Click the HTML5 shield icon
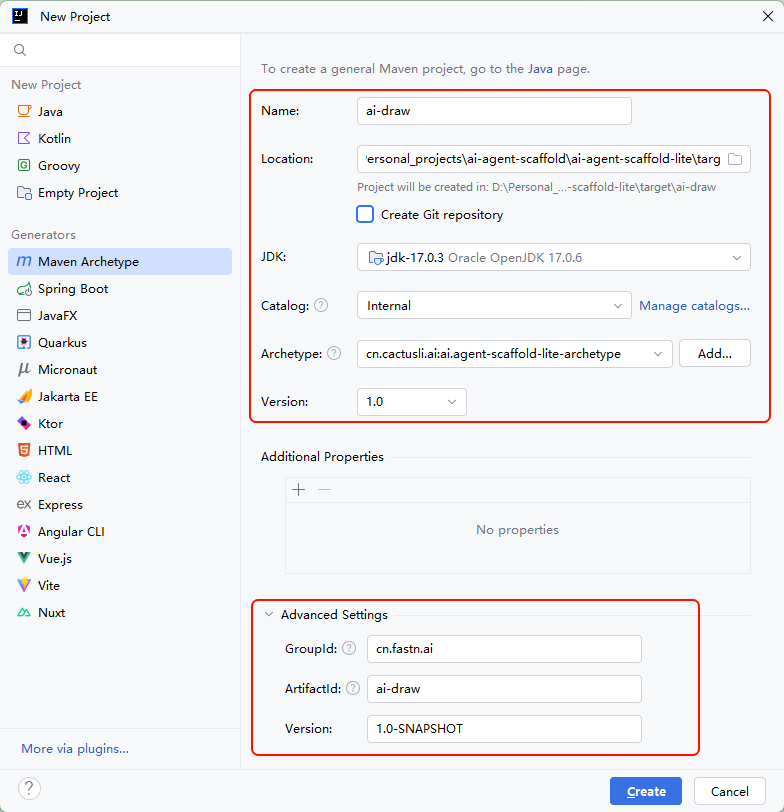Viewport: 784px width, 812px height. [x=24, y=451]
